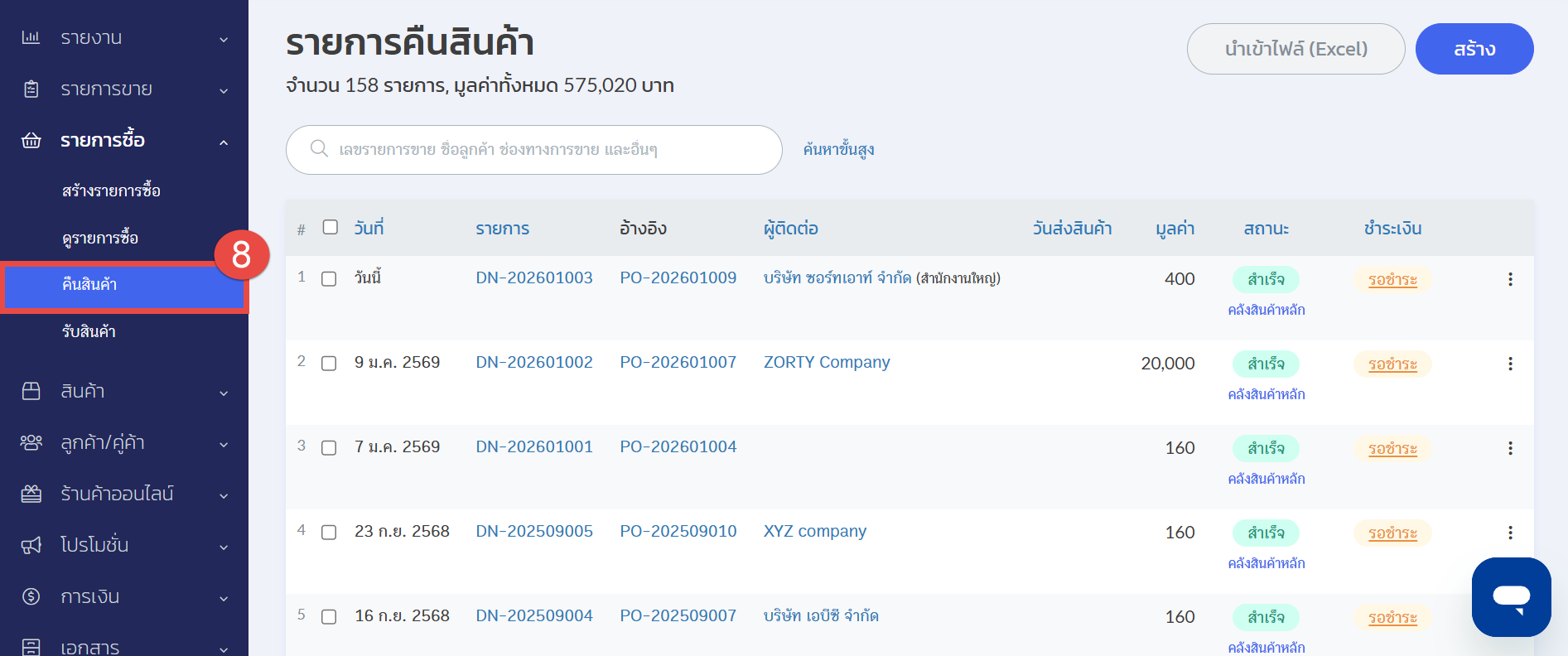Click the sales list clipboard icon
The height and width of the screenshot is (656, 1568).
(x=31, y=89)
